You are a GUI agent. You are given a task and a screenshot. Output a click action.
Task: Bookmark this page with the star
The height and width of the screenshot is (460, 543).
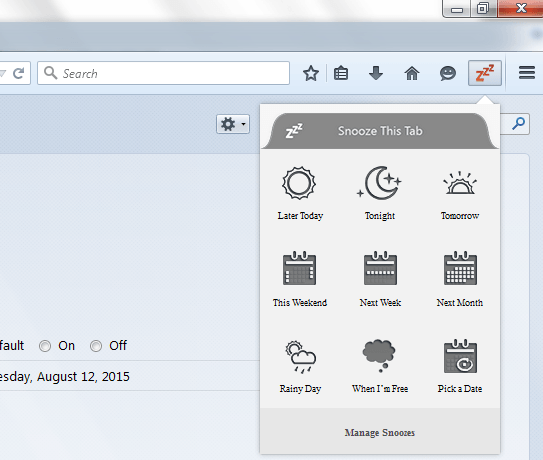coord(311,73)
